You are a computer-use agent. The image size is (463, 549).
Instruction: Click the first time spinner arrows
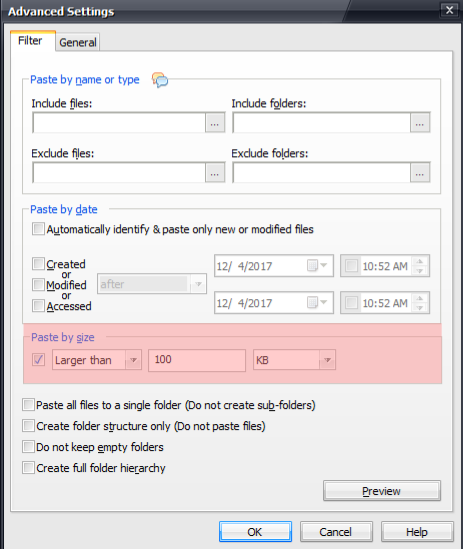pyautogui.click(x=420, y=265)
